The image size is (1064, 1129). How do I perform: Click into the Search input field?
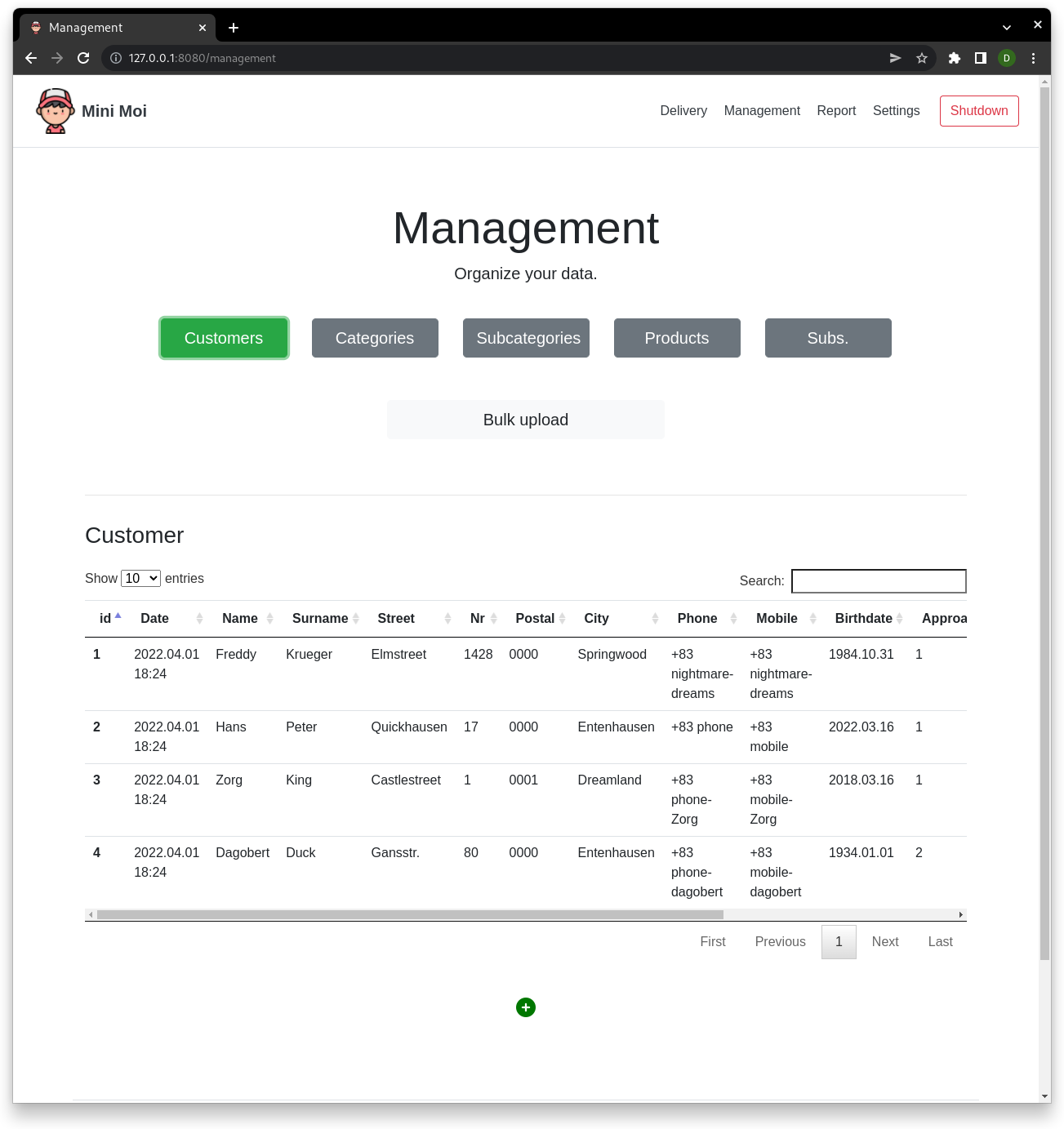click(x=879, y=580)
